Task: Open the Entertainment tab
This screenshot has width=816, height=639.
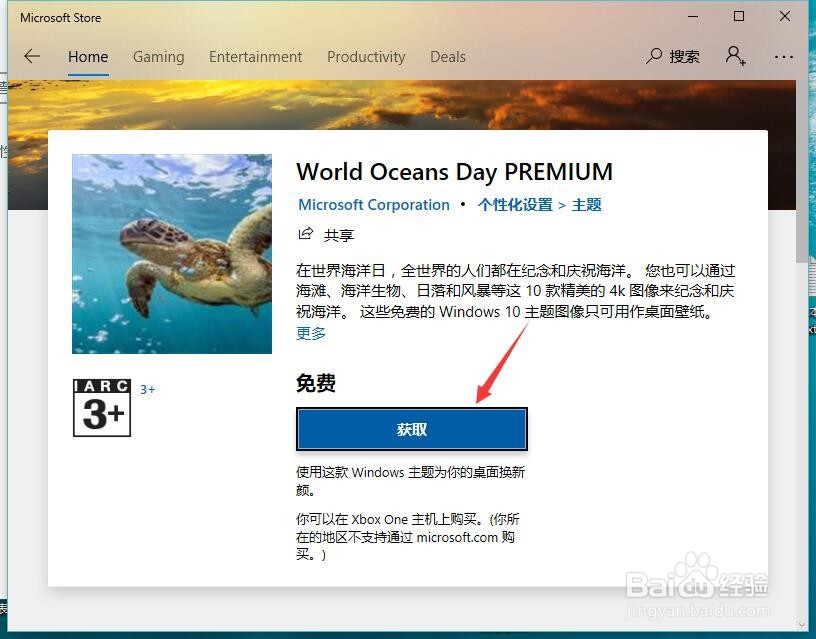Action: tap(256, 57)
